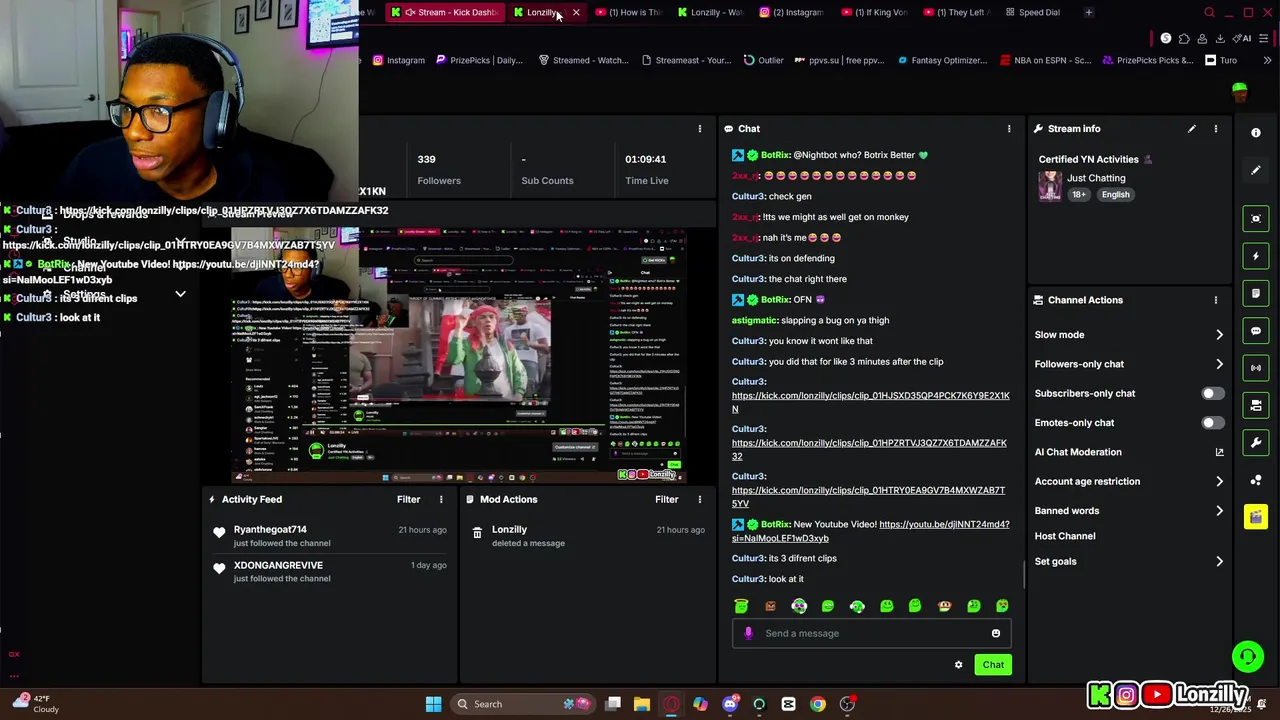Open Chat panel three-dot menu

(x=1009, y=129)
